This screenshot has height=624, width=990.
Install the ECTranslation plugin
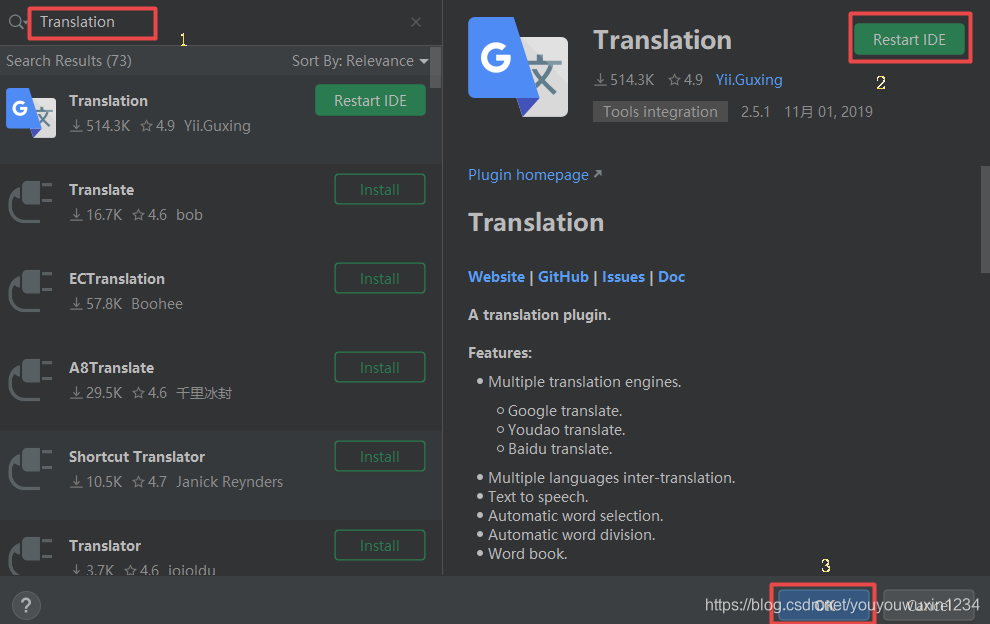coord(379,279)
